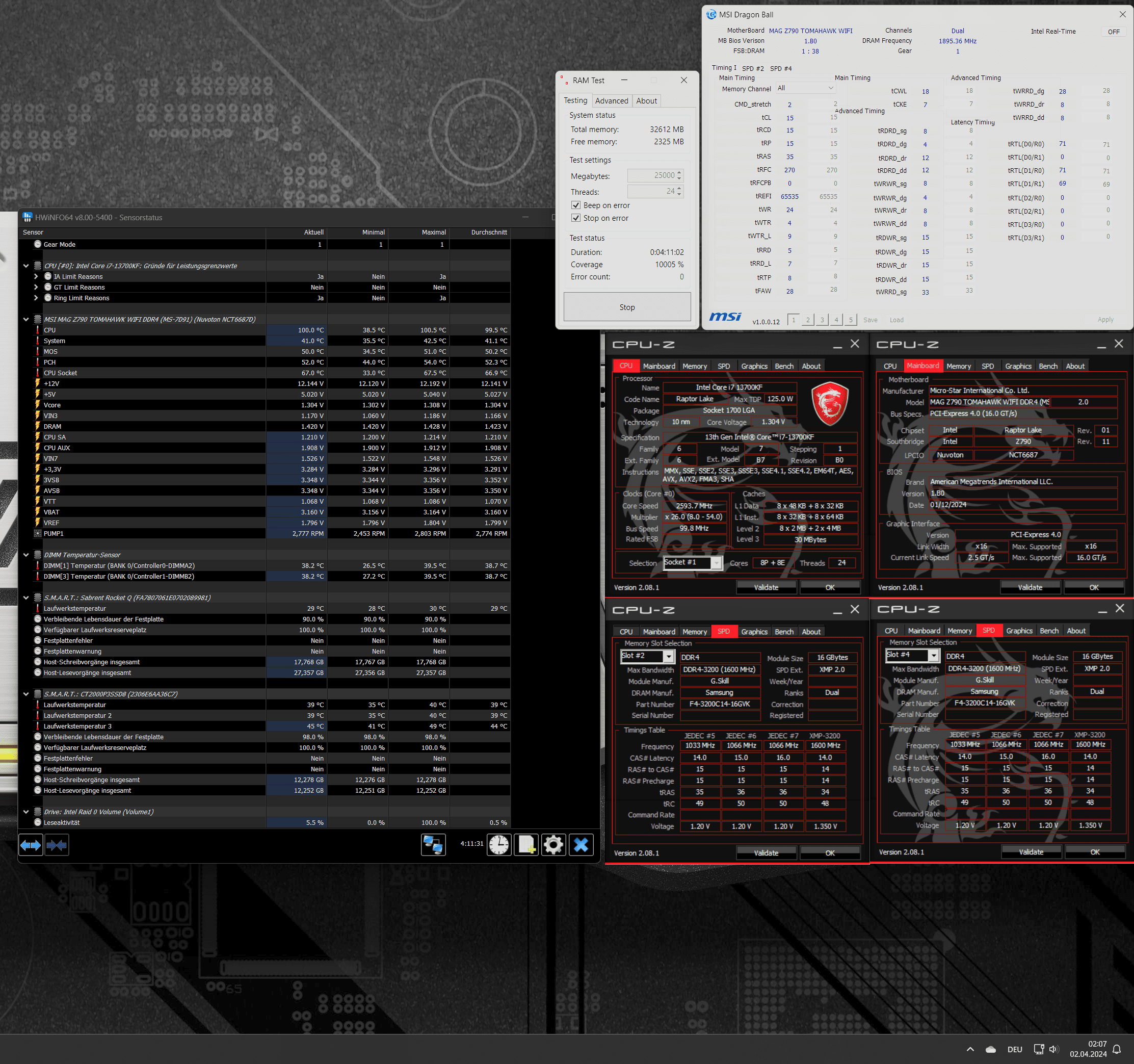The width and height of the screenshot is (1134, 1064).
Task: Expand GT Limit Reasons row
Action: point(36,287)
